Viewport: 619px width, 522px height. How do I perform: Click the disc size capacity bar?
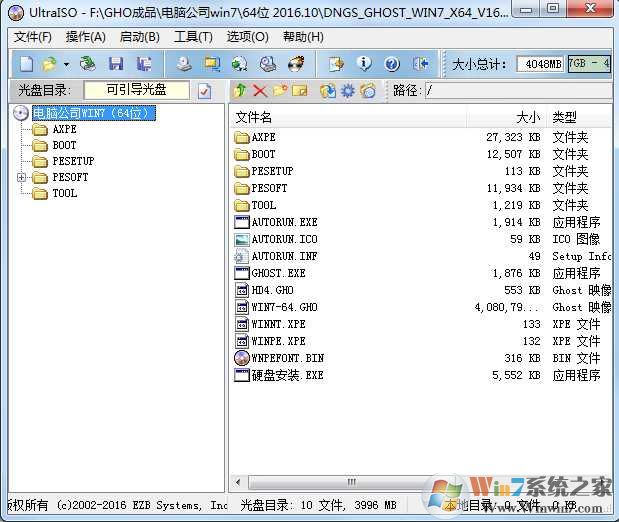589,64
